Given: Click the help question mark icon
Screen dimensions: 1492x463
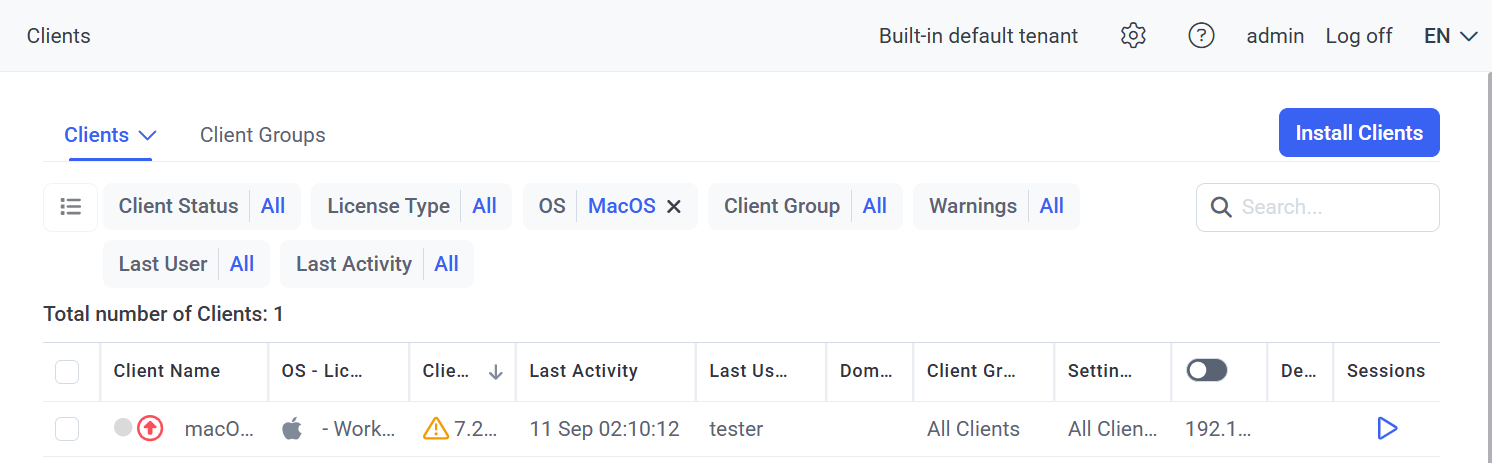Looking at the screenshot, I should pyautogui.click(x=1200, y=36).
